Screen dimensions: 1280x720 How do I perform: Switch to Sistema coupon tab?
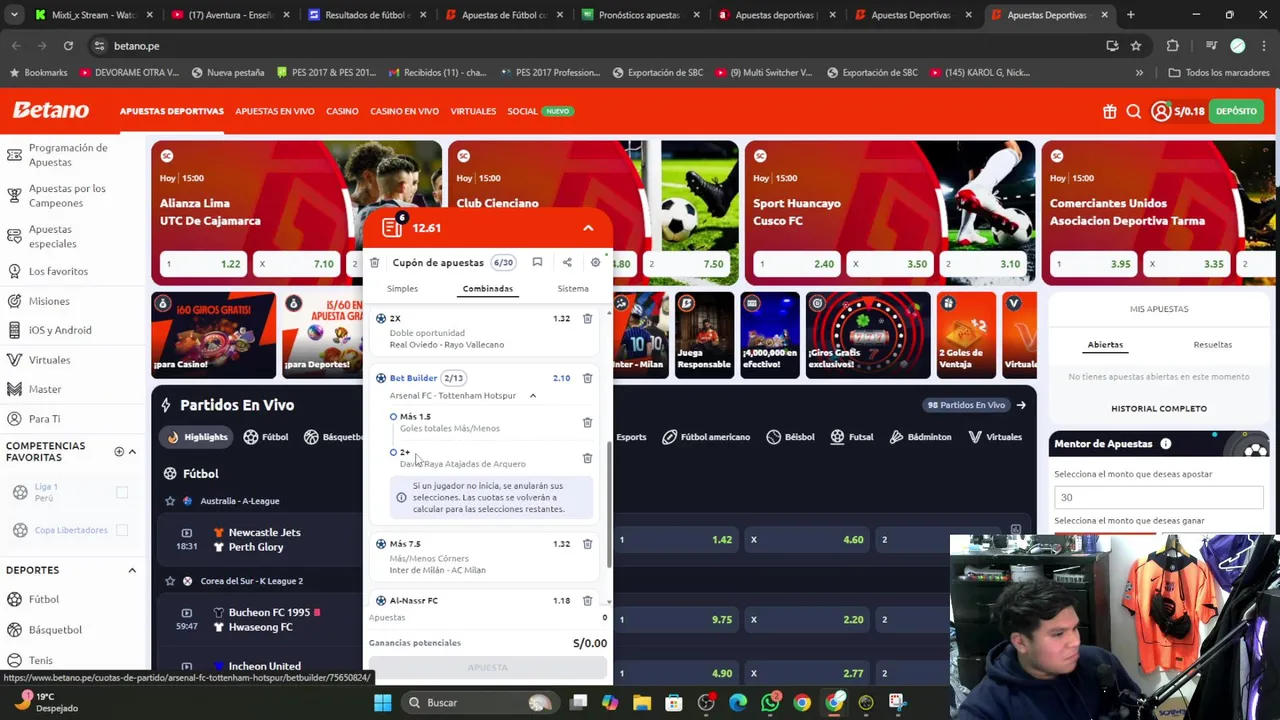coord(573,289)
